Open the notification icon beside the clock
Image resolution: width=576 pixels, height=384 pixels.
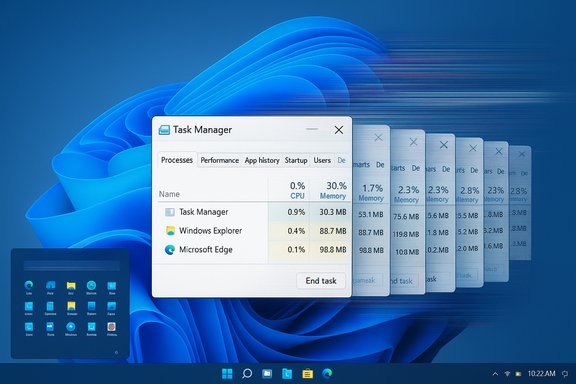click(565, 374)
